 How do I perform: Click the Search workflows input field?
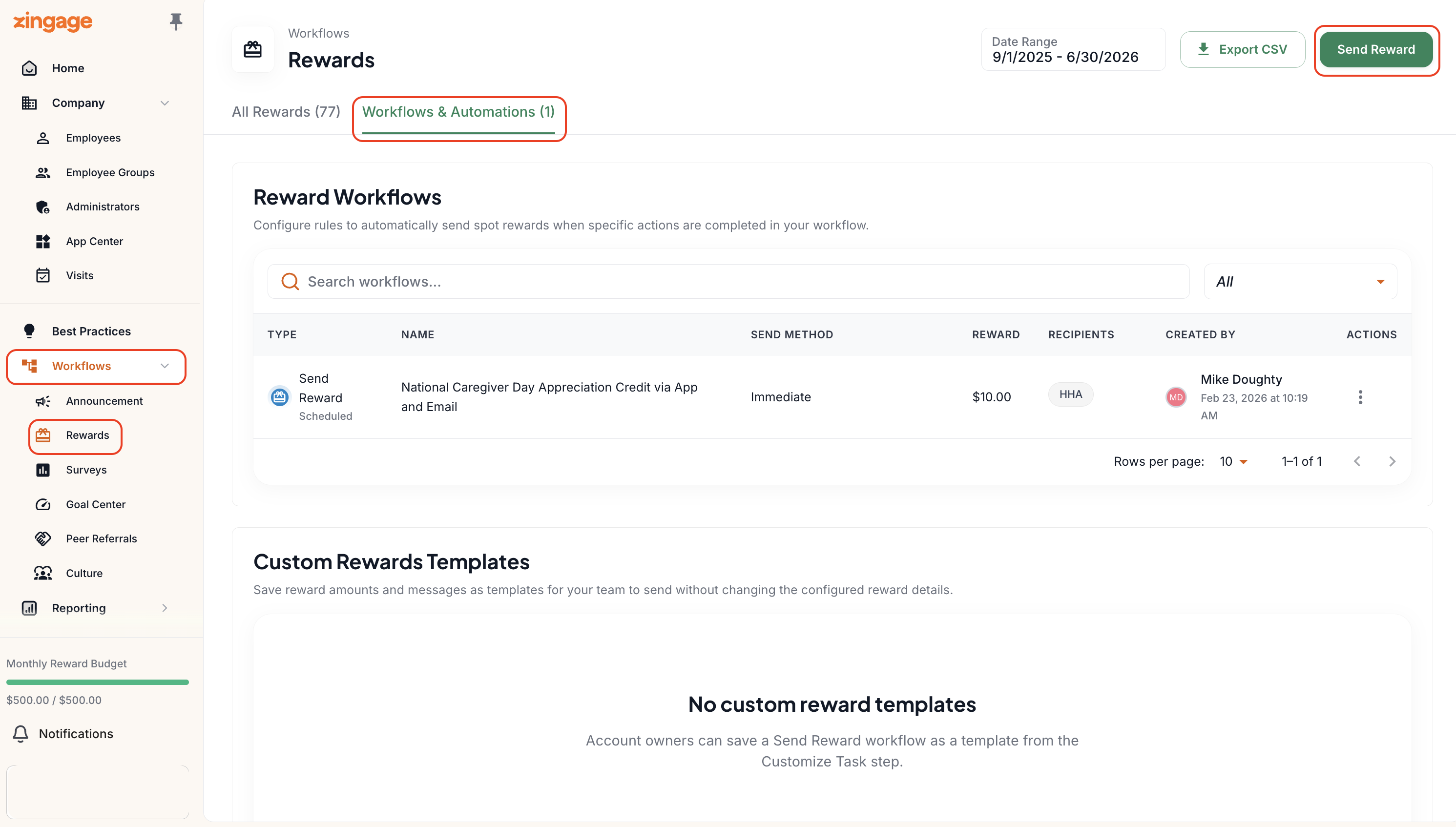point(728,282)
